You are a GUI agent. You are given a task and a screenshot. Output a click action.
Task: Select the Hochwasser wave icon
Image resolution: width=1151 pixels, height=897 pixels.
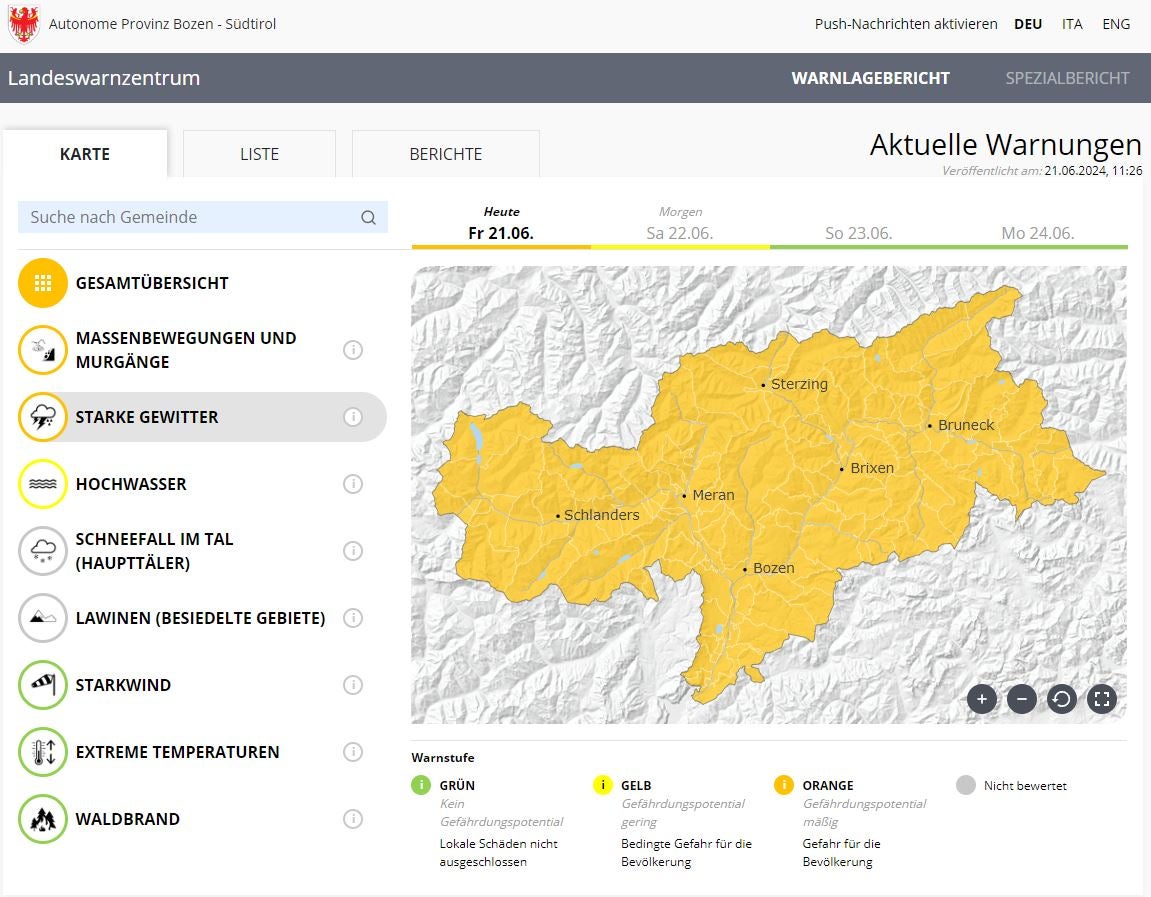point(42,484)
